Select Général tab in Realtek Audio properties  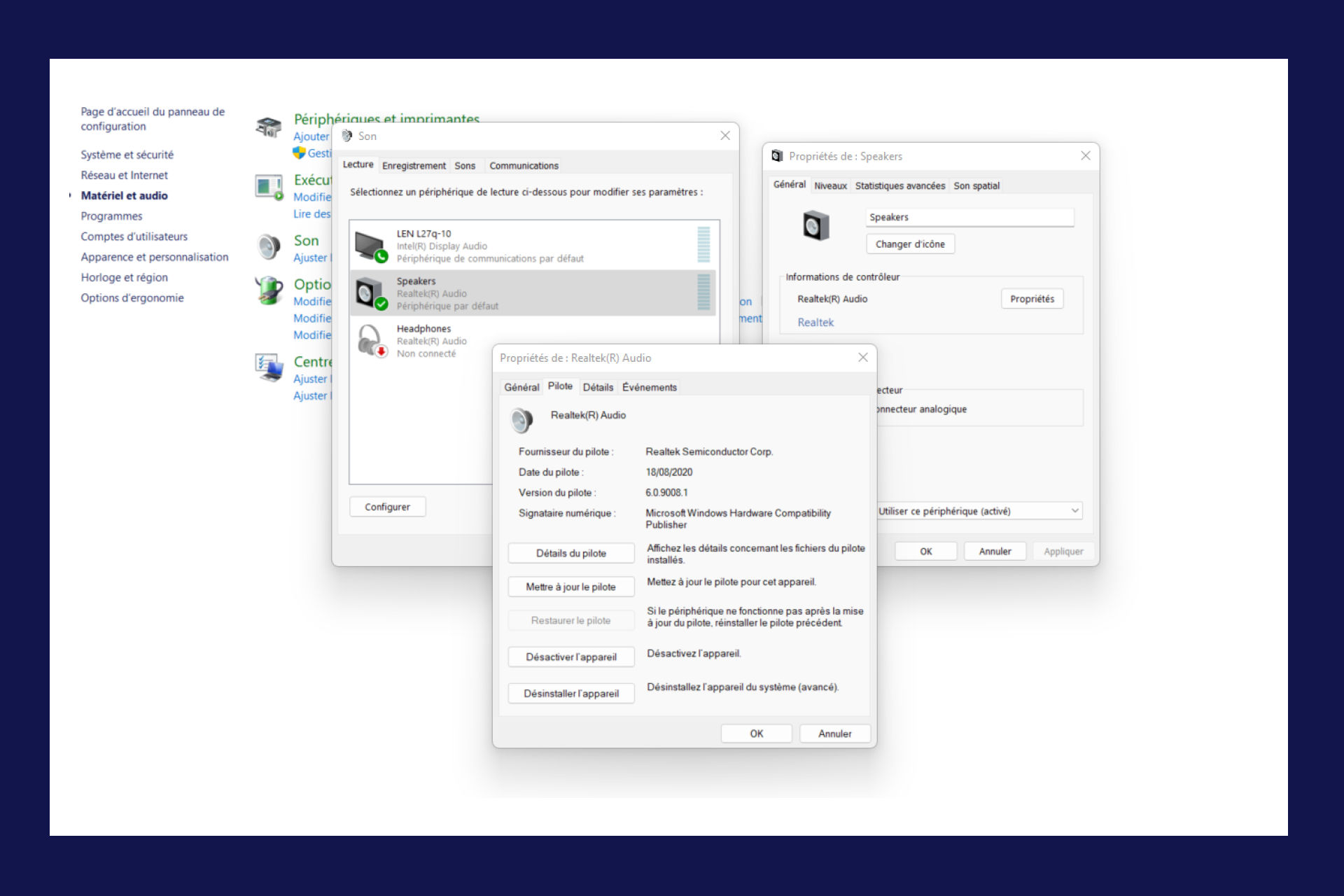coord(521,387)
